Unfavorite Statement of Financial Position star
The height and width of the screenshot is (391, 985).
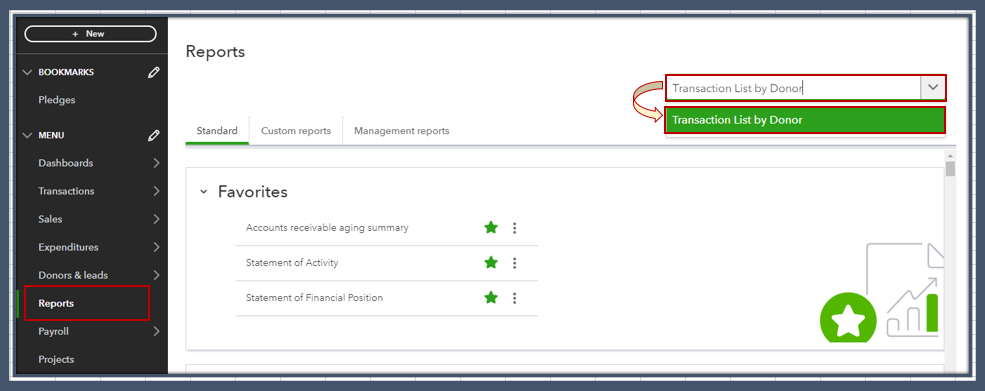pyautogui.click(x=491, y=297)
